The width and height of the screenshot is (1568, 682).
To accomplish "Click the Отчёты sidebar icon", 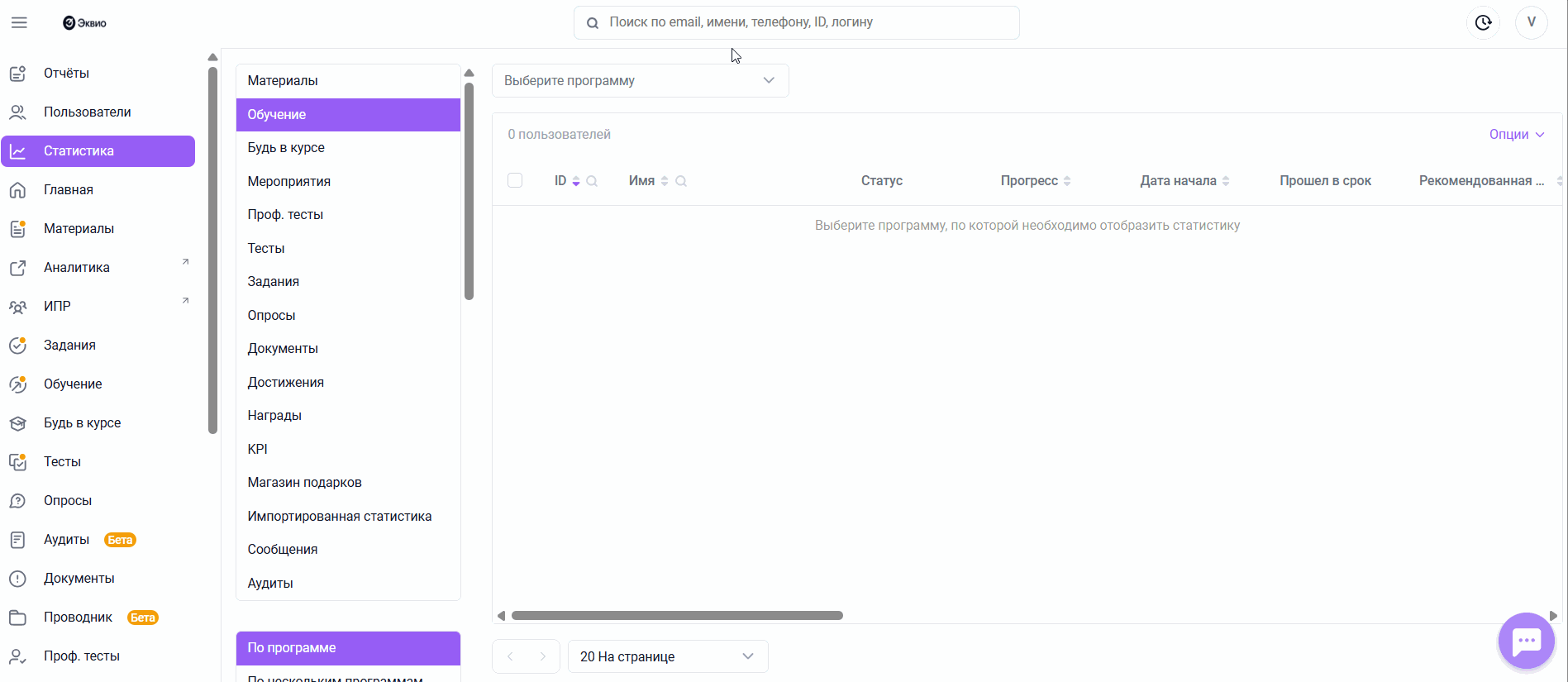I will pos(17,74).
